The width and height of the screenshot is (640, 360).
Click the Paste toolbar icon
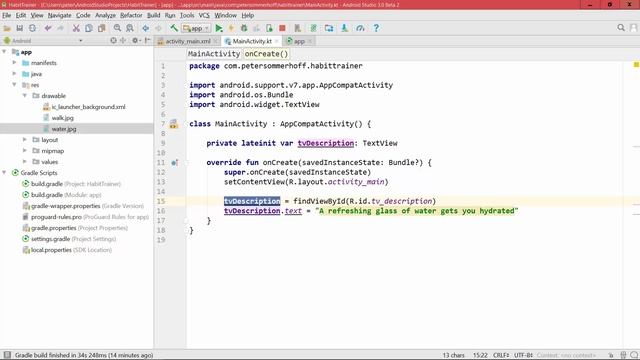101,28
